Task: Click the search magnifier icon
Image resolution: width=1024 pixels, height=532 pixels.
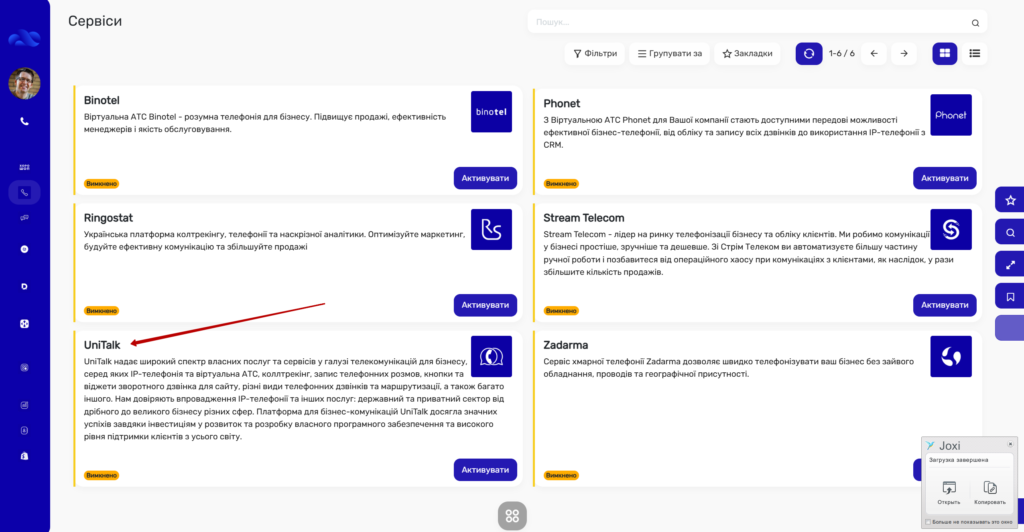Action: [x=975, y=22]
